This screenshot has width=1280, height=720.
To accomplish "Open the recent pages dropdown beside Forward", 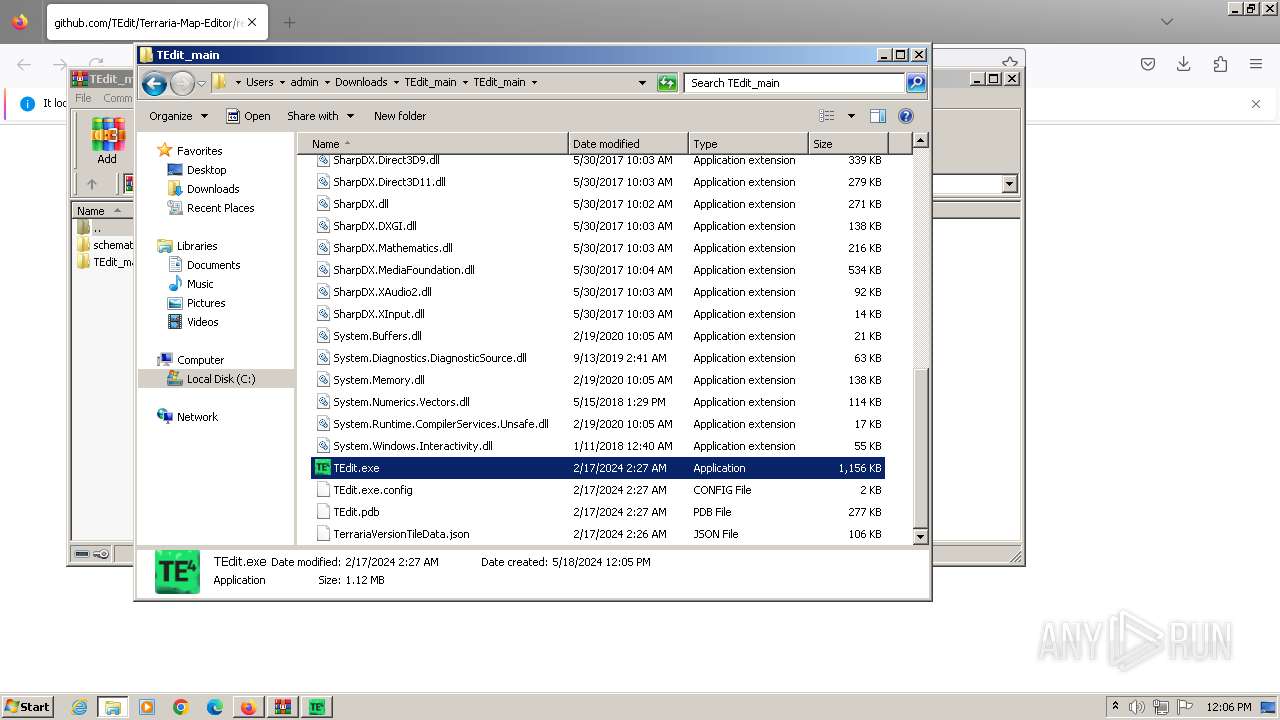I will click(201, 84).
